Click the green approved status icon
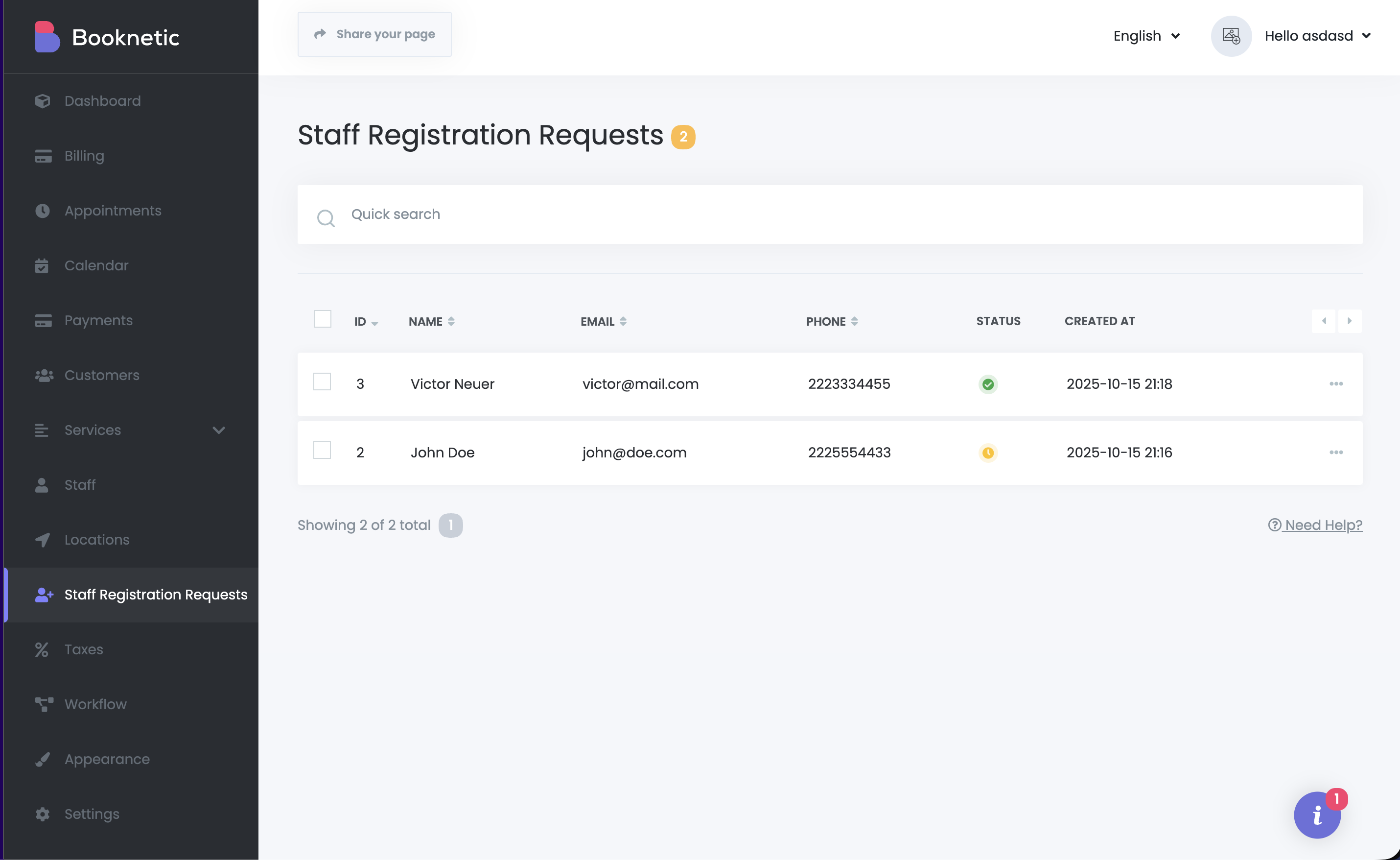Viewport: 1400px width, 860px height. [x=988, y=384]
